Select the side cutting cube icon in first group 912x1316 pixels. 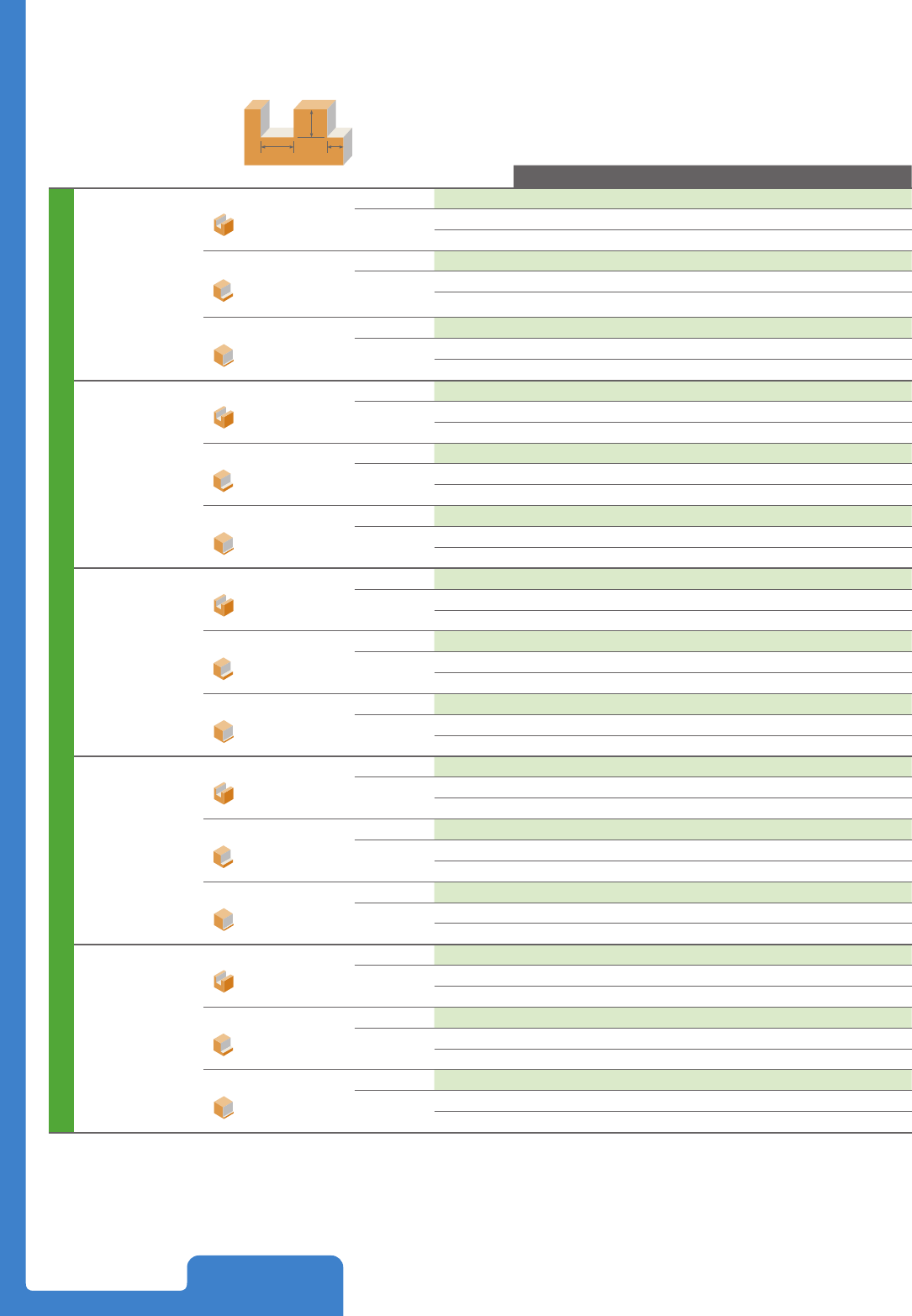coord(223,355)
